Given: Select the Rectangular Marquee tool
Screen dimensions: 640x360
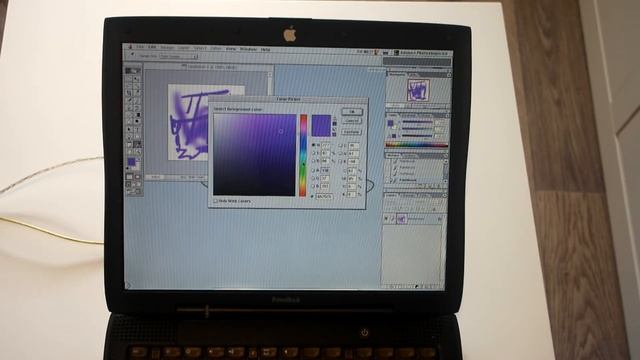Looking at the screenshot, I should (x=129, y=79).
